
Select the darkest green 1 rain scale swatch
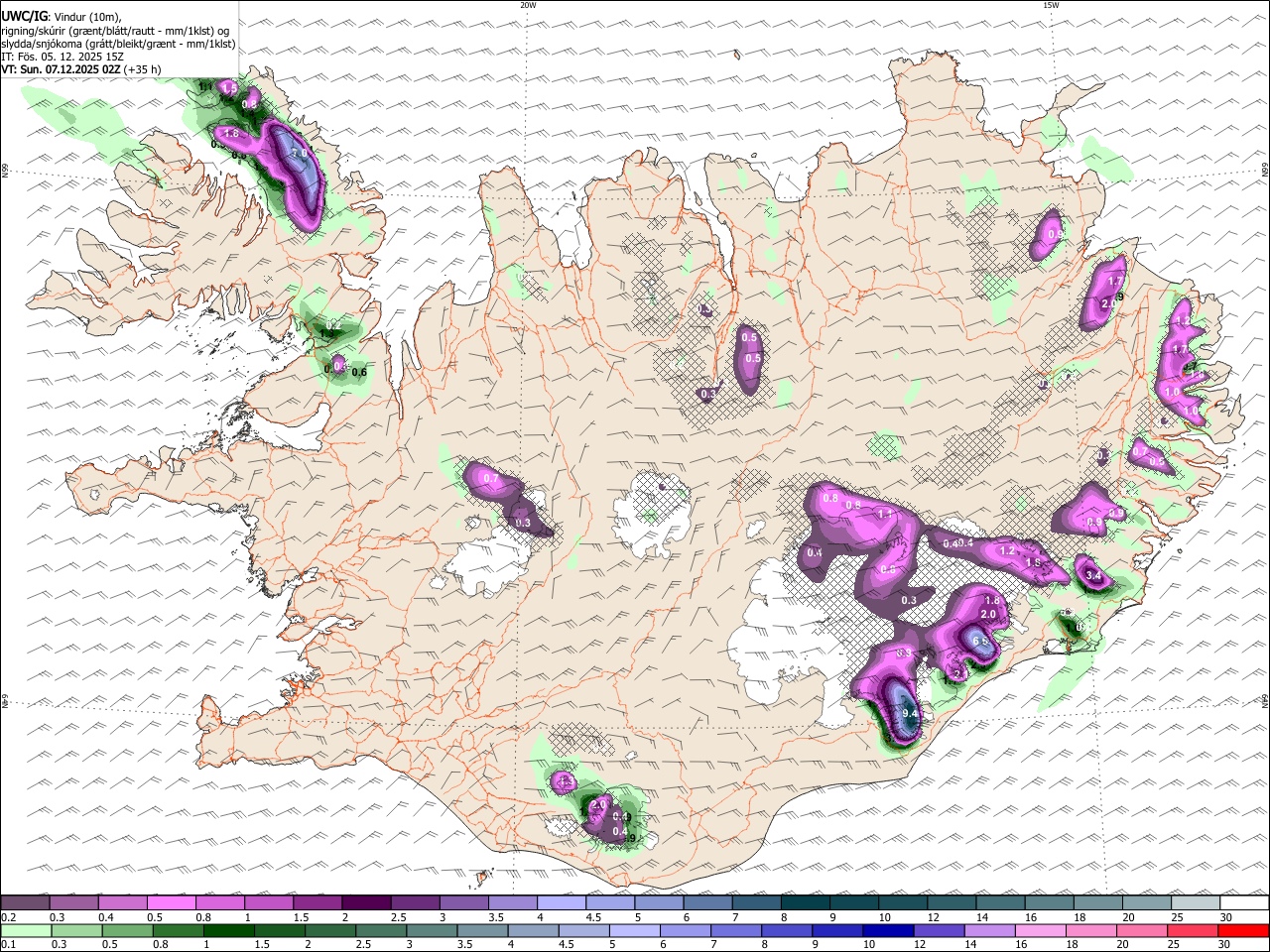click(228, 931)
